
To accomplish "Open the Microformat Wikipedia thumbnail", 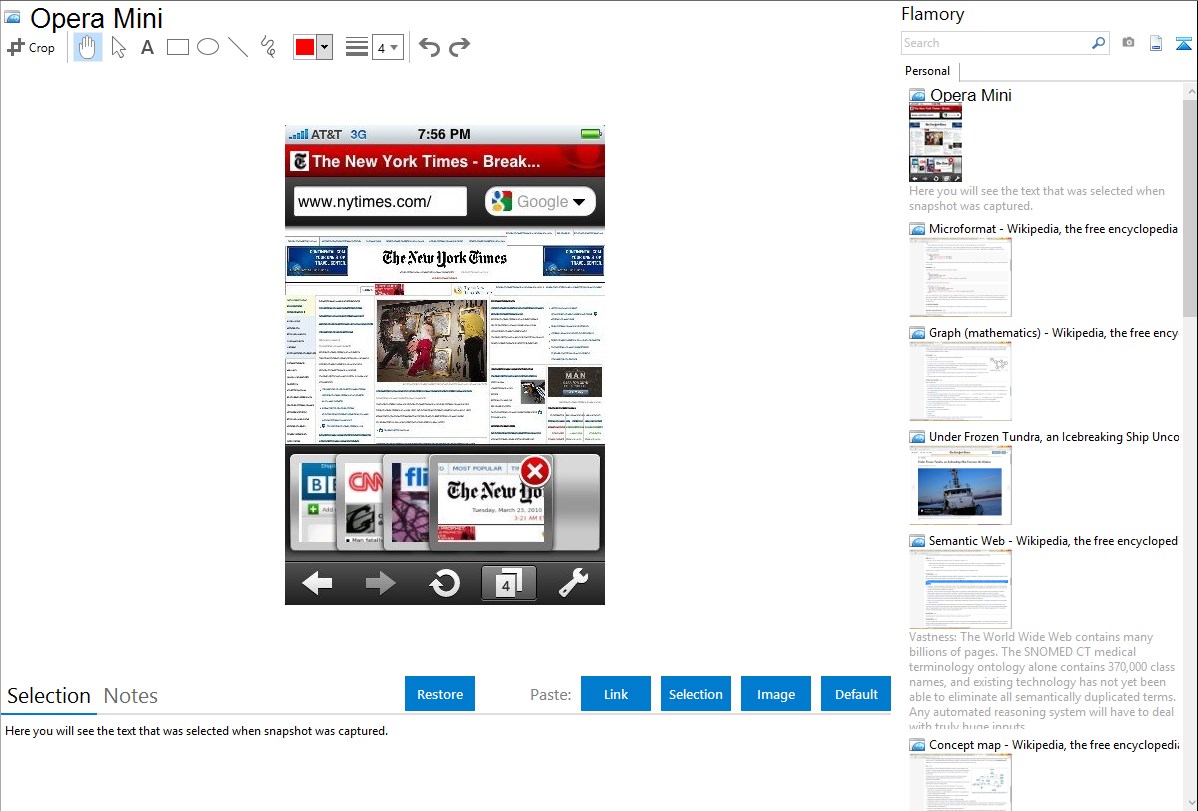I will click(x=960, y=277).
